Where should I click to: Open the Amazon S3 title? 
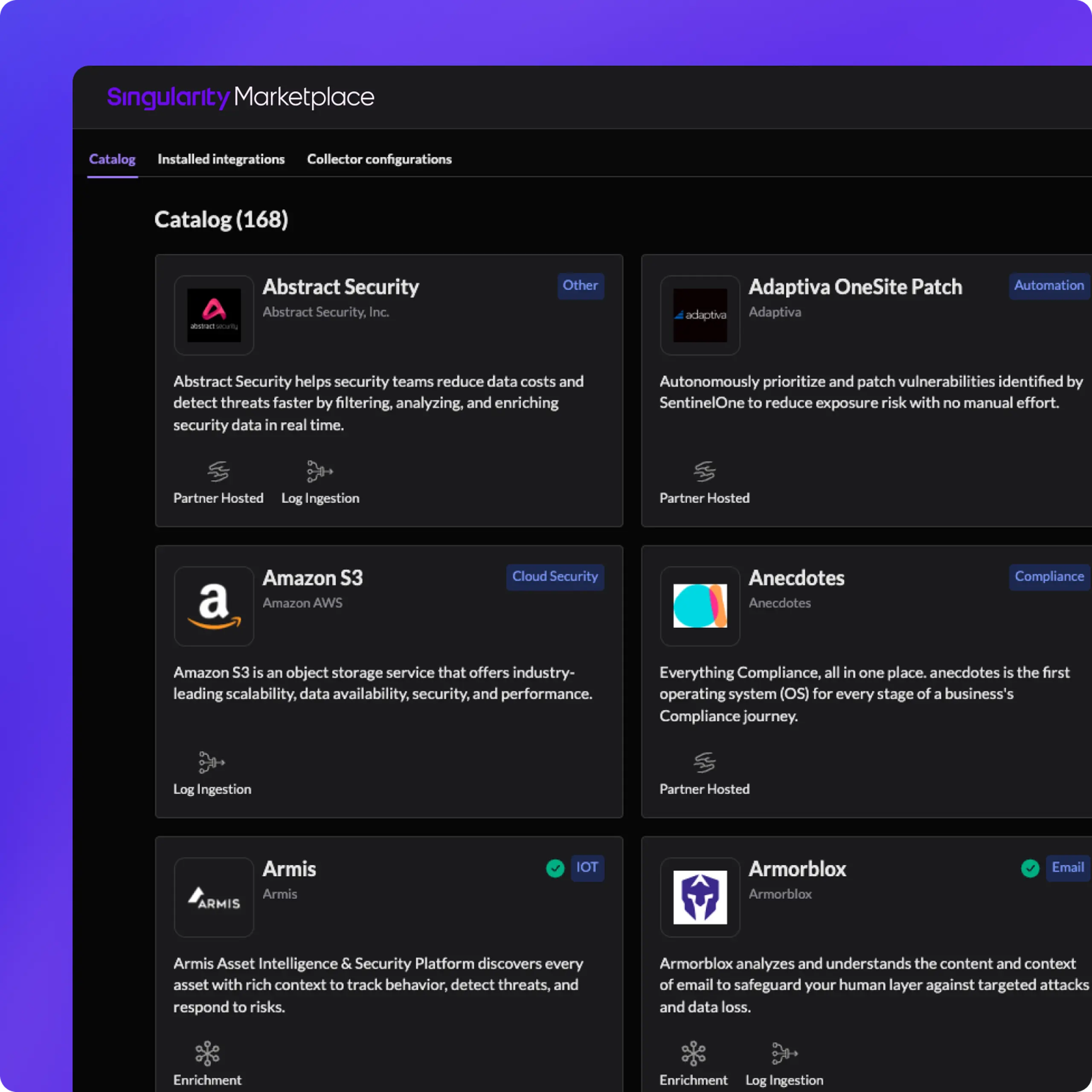coord(313,578)
